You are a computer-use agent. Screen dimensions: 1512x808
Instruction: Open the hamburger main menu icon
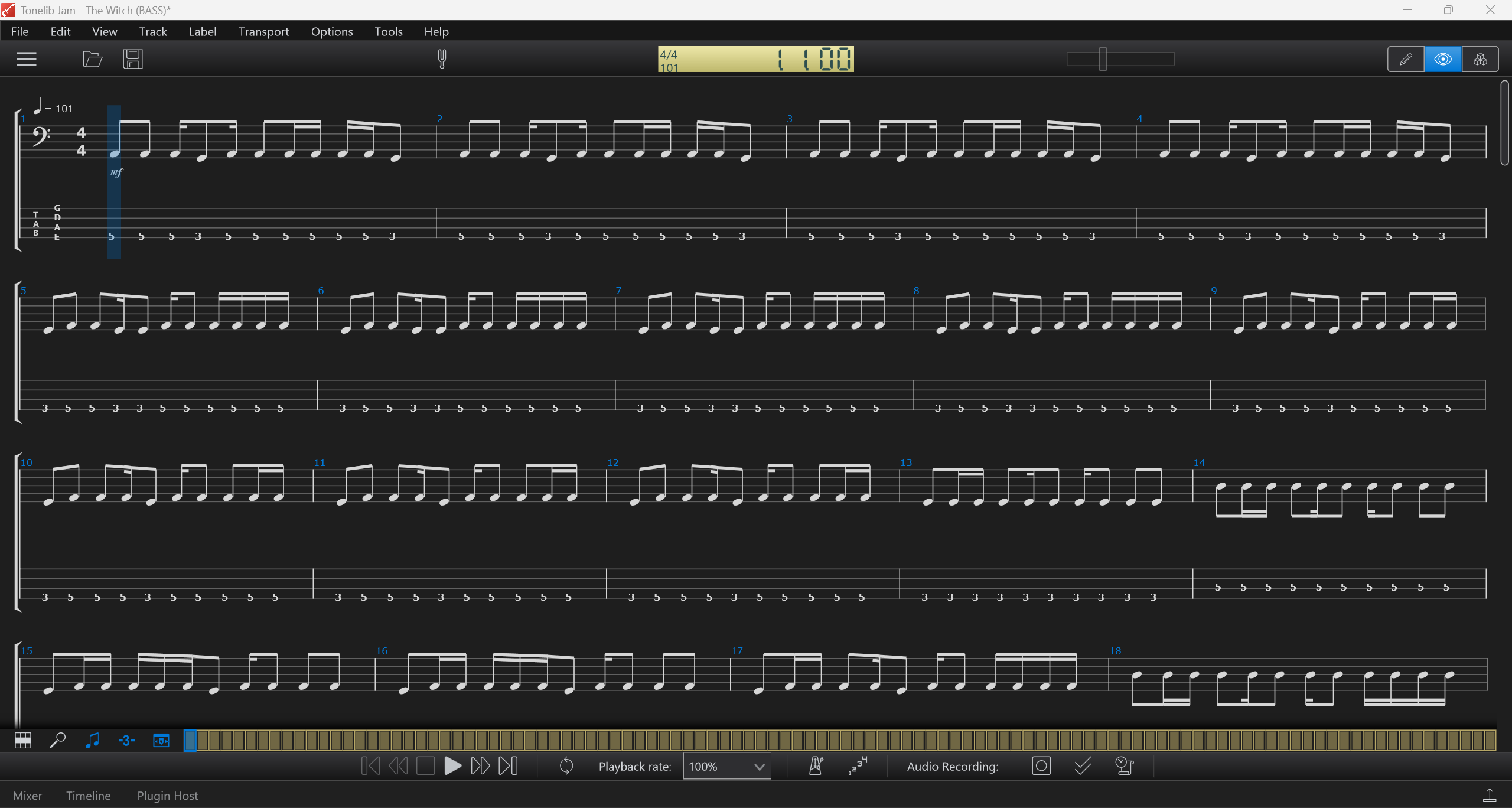tap(27, 59)
